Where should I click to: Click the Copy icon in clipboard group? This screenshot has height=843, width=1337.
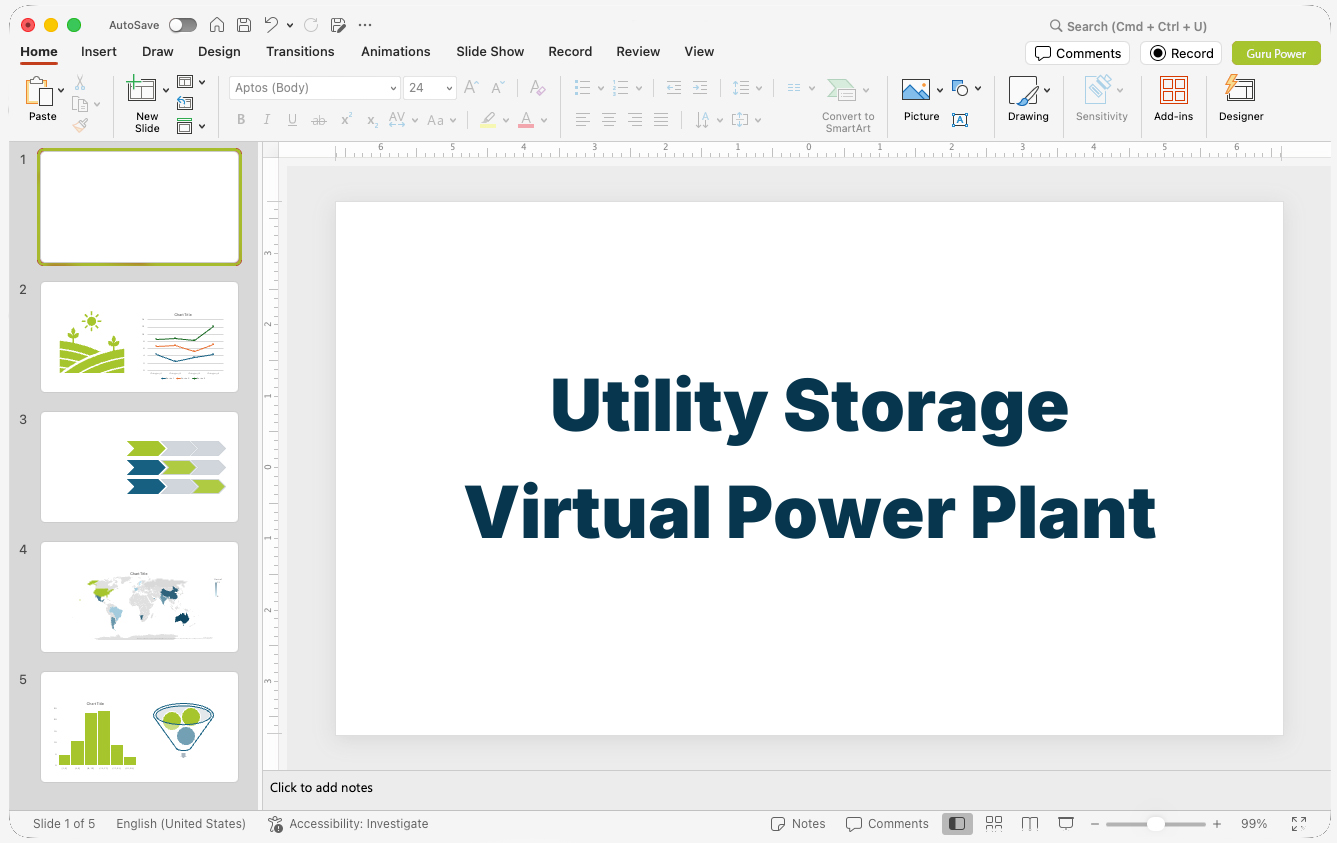(80, 104)
